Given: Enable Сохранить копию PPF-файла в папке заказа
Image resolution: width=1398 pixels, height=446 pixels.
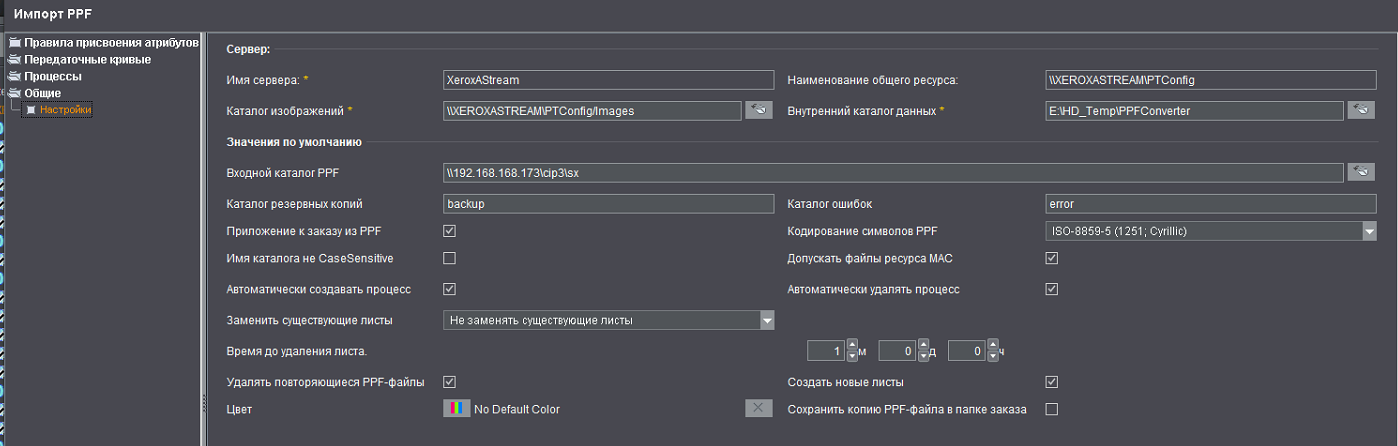Looking at the screenshot, I should coord(1051,408).
